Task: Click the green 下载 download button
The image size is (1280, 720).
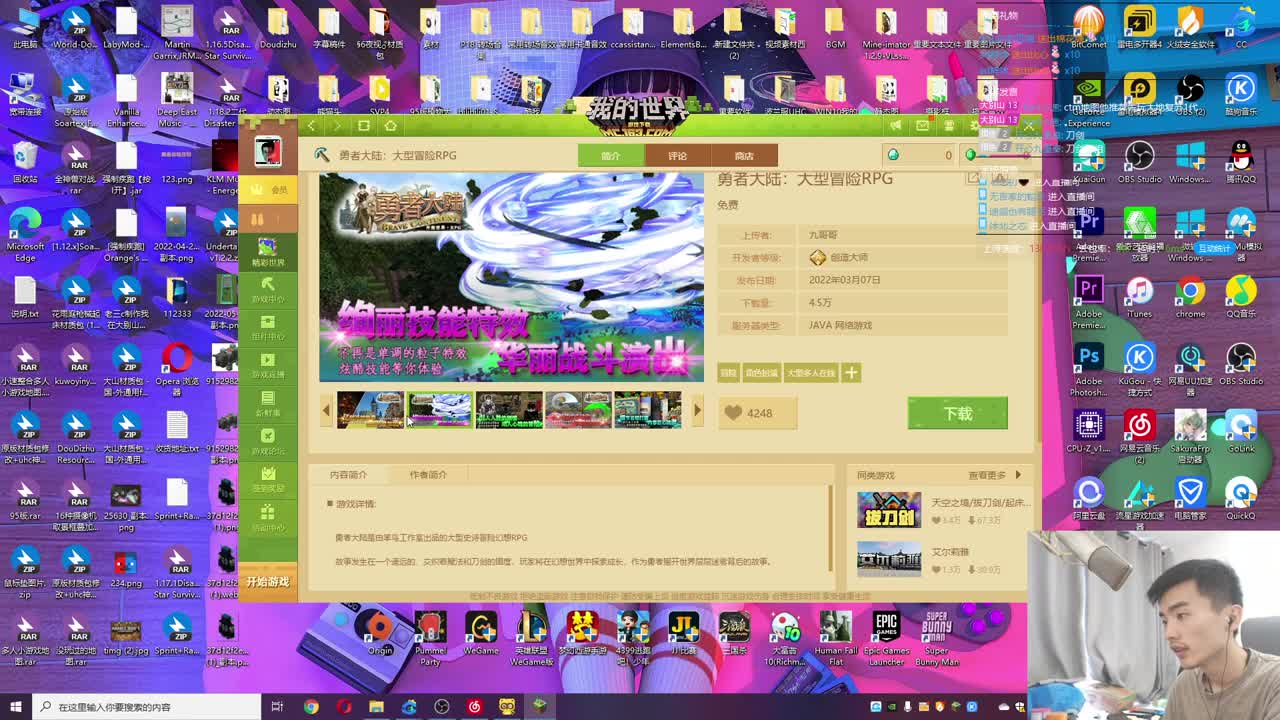Action: tap(957, 413)
